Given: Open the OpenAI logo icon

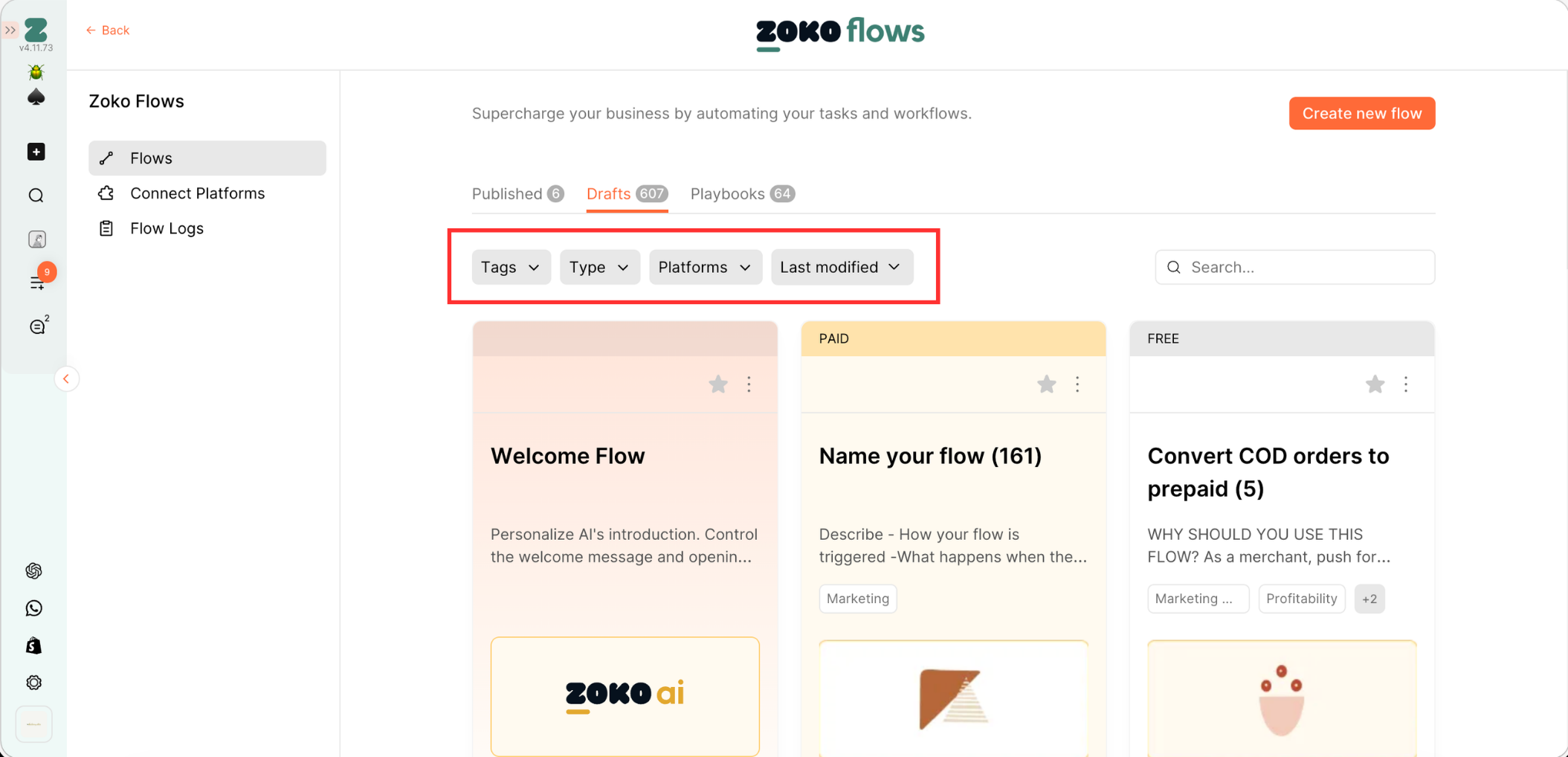Looking at the screenshot, I should tap(34, 570).
